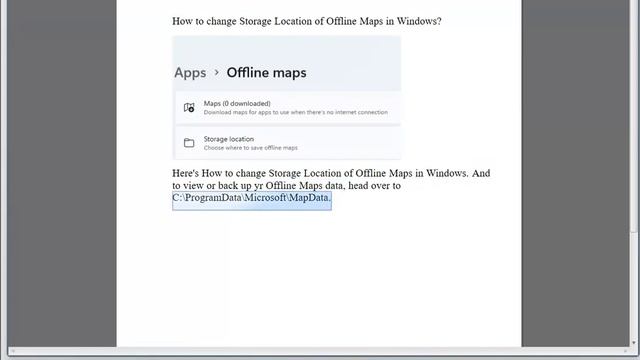
Task: Click 'Storage location' row text
Action: [x=229, y=139]
